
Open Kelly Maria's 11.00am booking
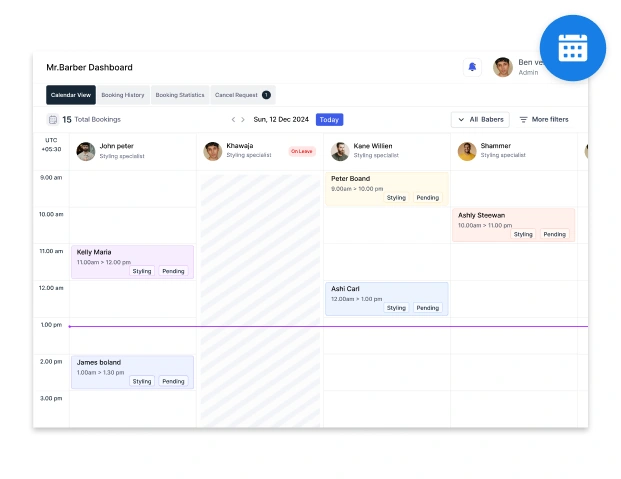[x=132, y=256]
